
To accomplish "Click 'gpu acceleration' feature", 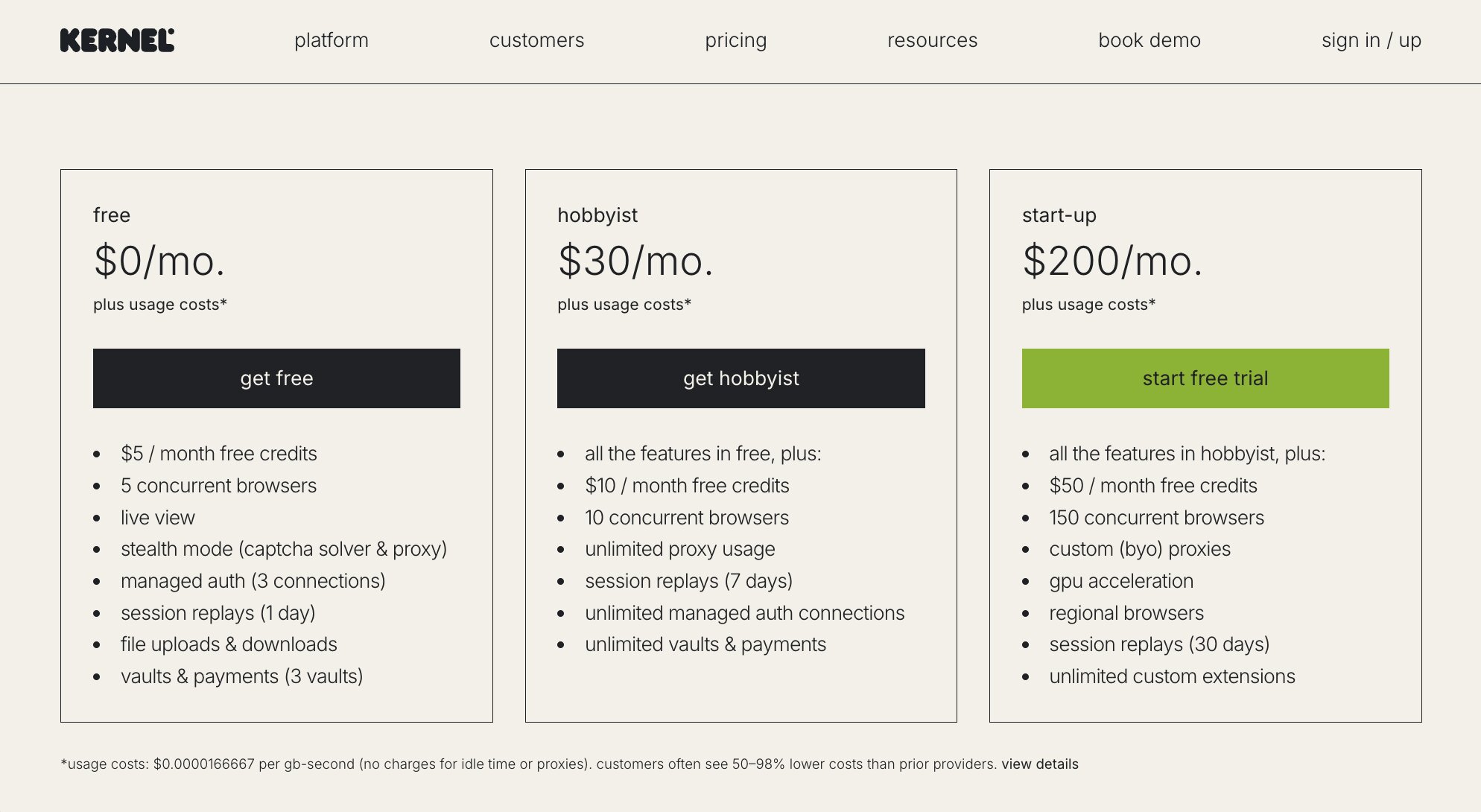I will pyautogui.click(x=1121, y=581).
